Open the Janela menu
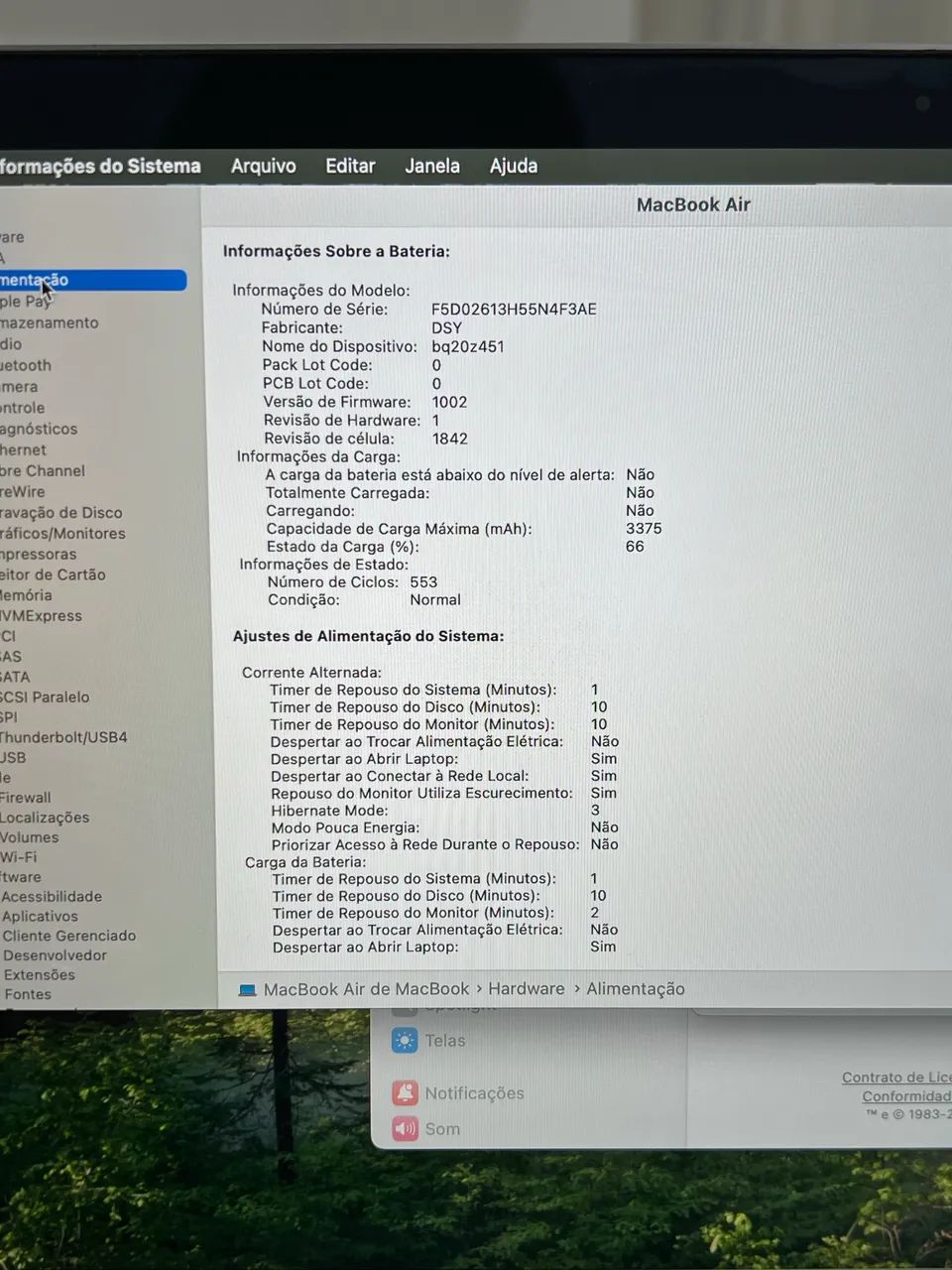The image size is (952, 1270). (432, 166)
